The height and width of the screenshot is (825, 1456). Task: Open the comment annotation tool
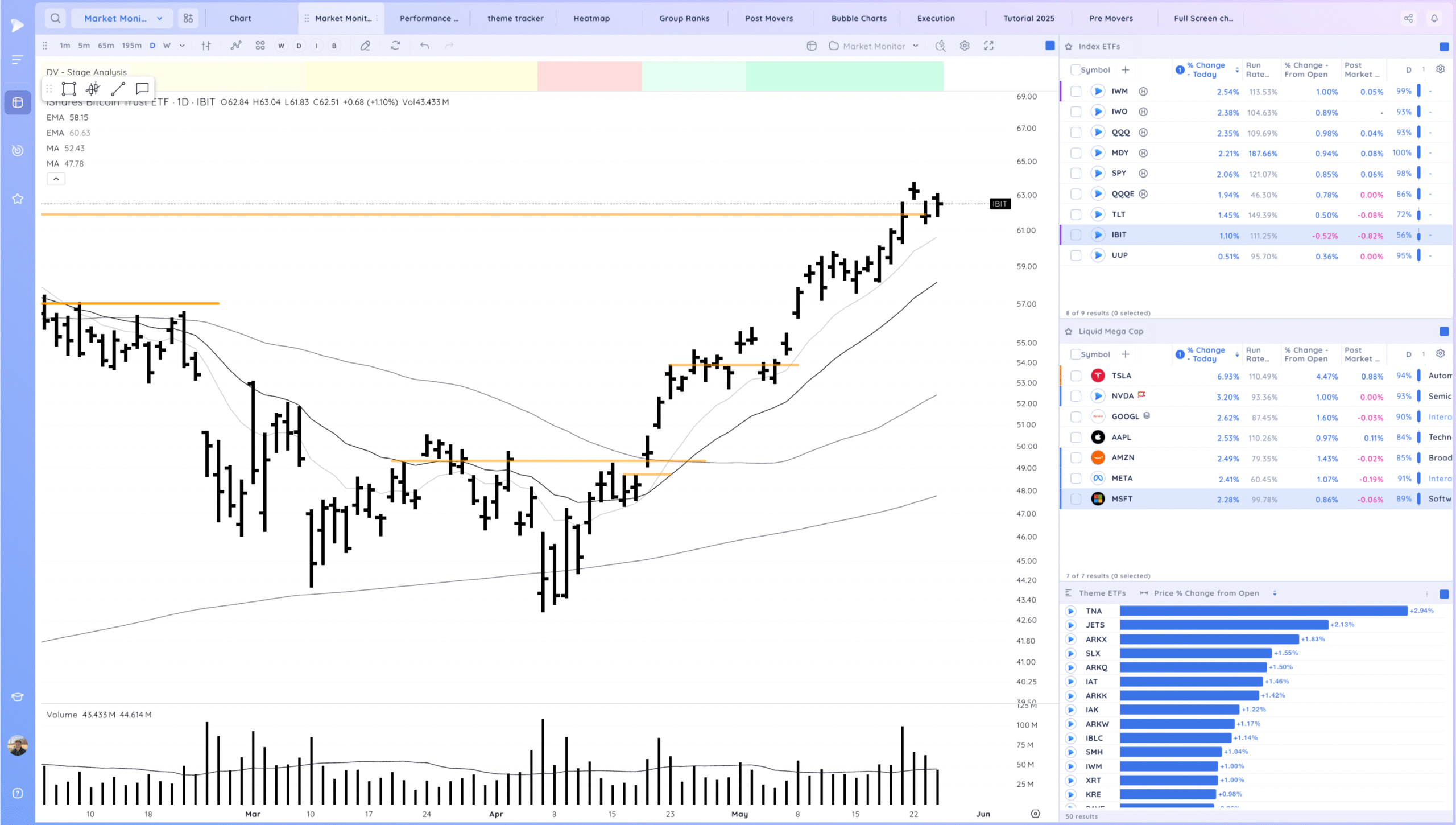click(x=142, y=89)
